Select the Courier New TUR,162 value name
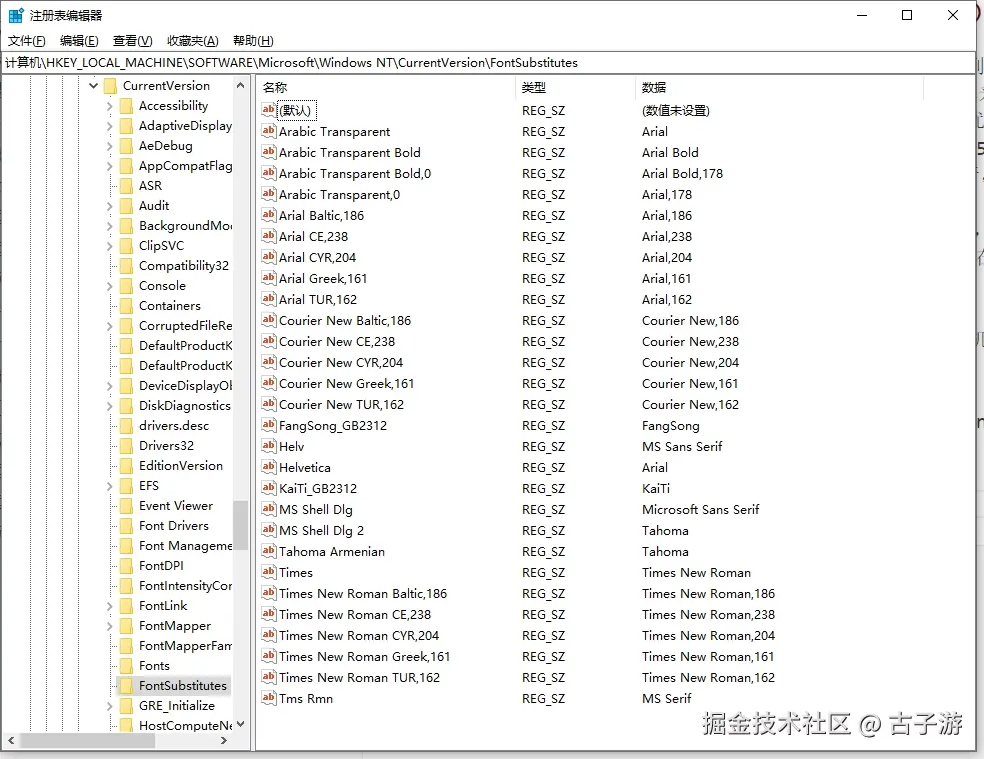Viewport: 984px width, 759px height. click(x=341, y=404)
